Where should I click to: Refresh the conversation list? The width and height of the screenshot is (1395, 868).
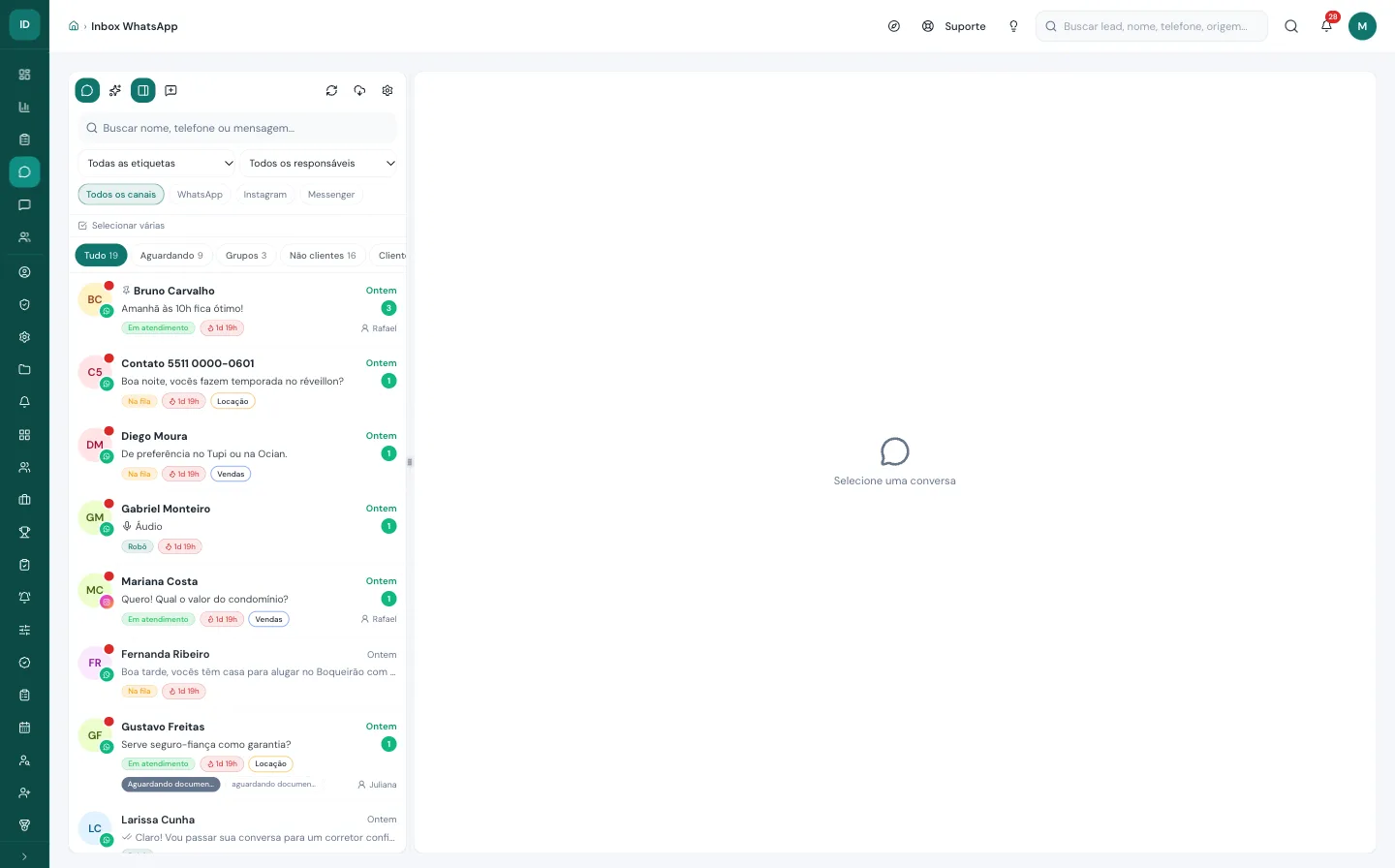click(331, 90)
